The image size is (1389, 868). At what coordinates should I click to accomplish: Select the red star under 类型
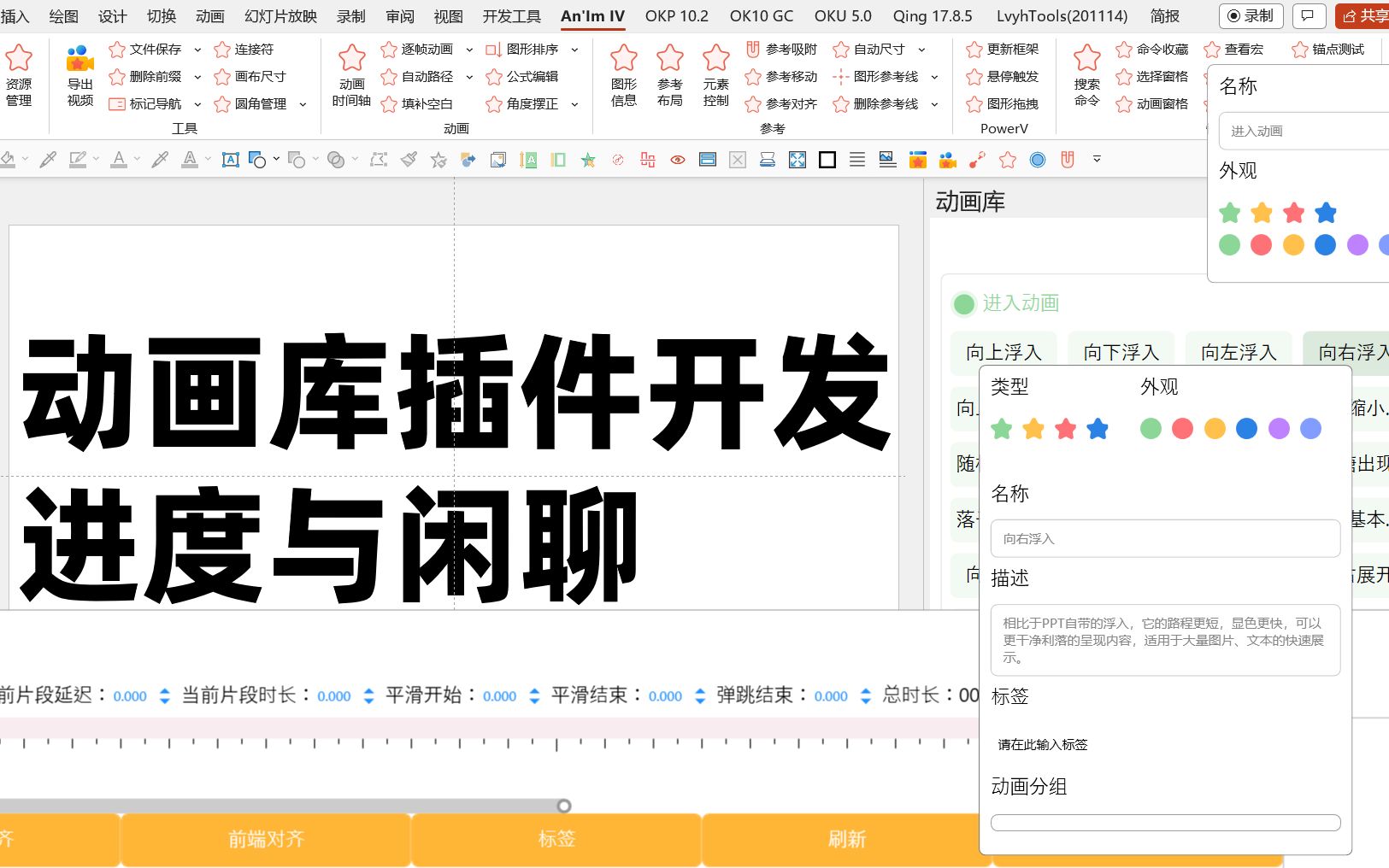click(1066, 429)
